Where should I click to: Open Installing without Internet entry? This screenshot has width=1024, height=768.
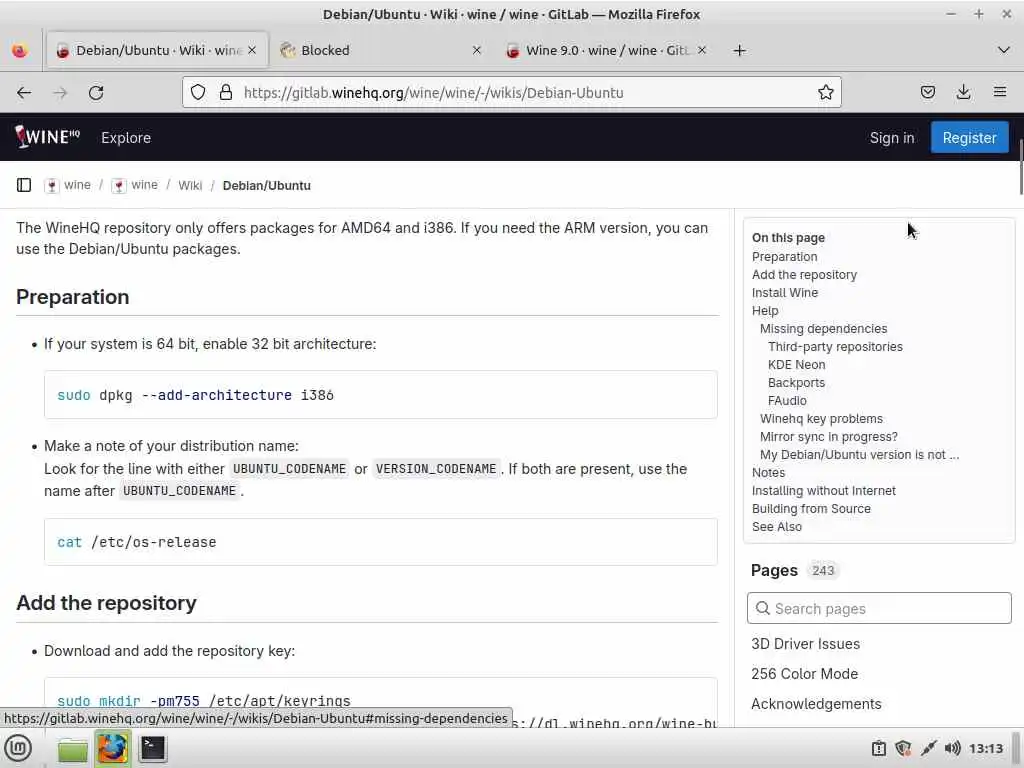[x=824, y=490]
